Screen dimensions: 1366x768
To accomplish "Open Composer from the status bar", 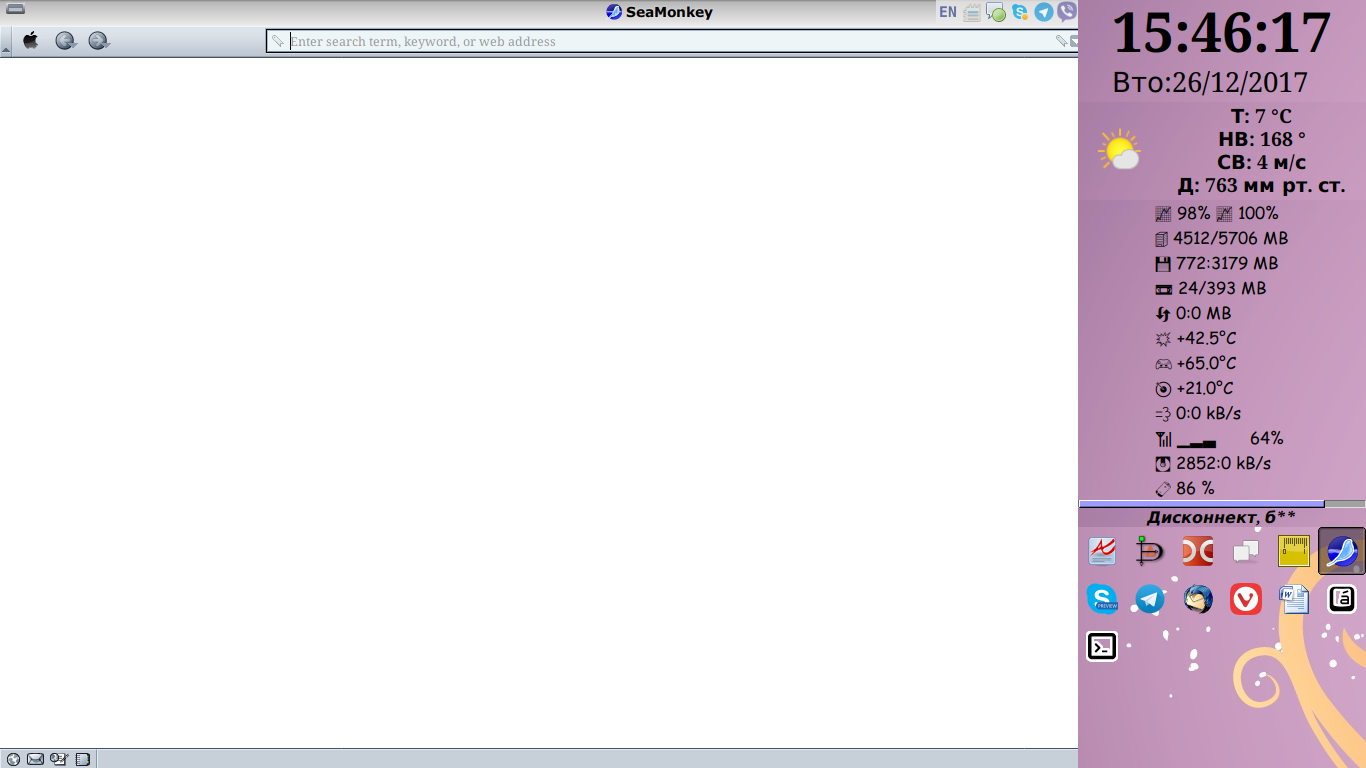I will pyautogui.click(x=59, y=759).
